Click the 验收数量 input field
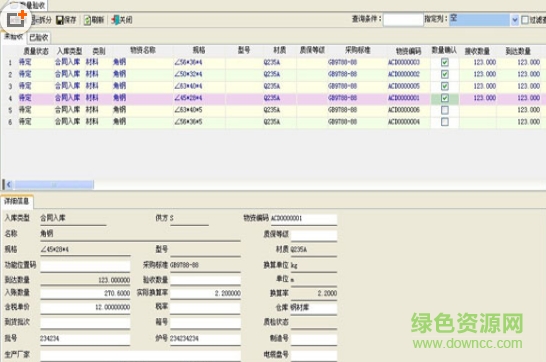Image resolution: width=546 pixels, height=362 pixels. coord(205,280)
